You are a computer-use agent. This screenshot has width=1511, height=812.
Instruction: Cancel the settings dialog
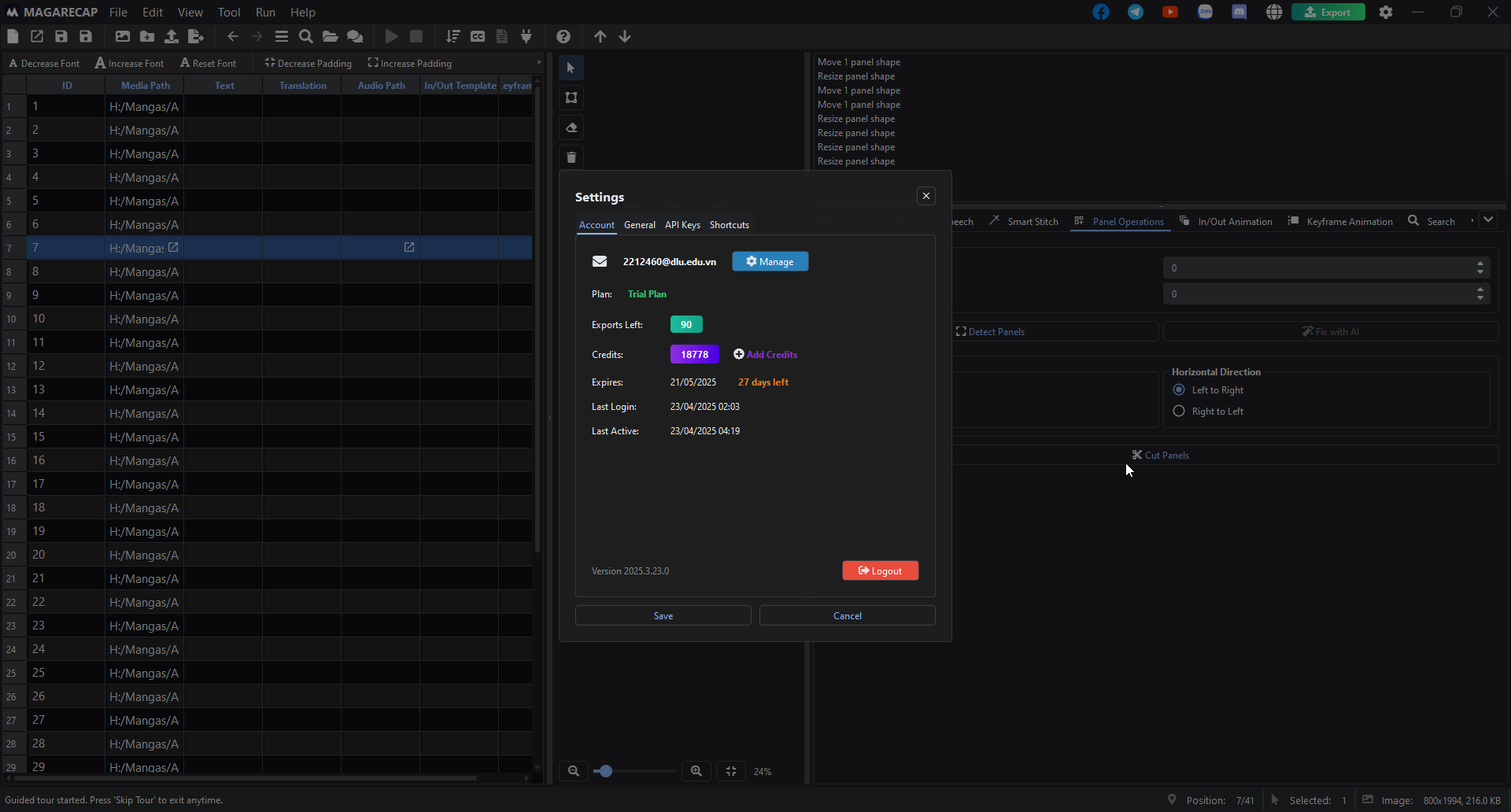pos(848,615)
